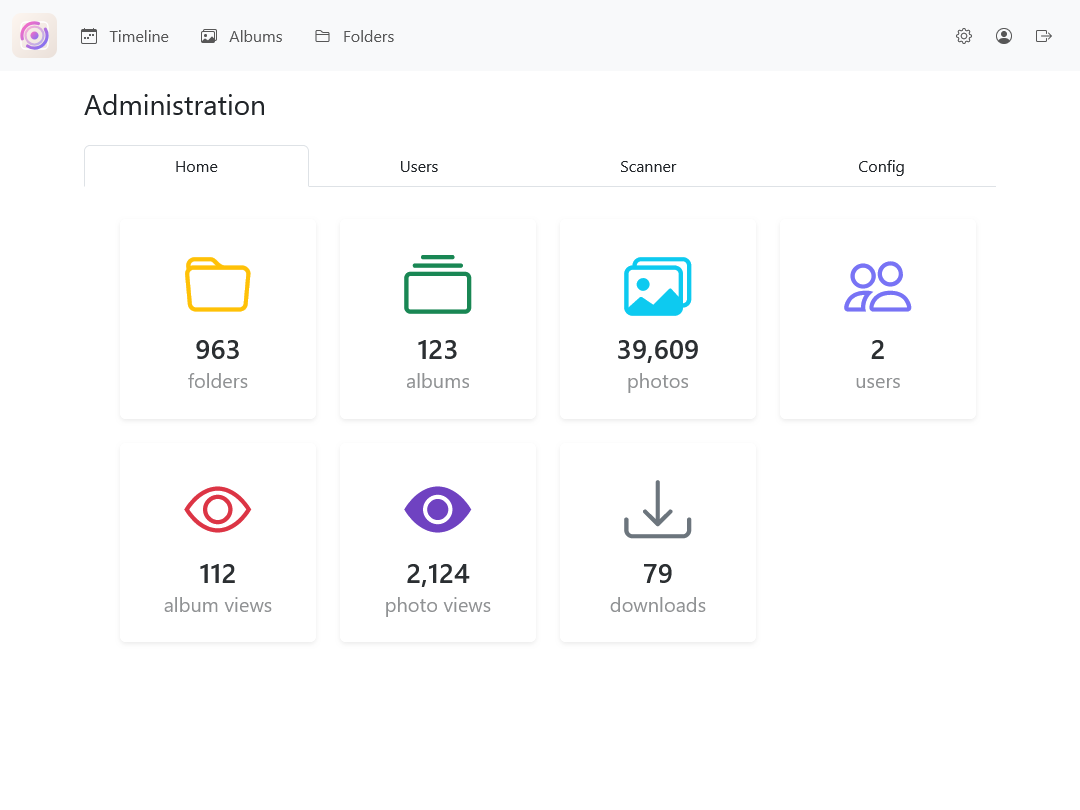
Task: Open the Albums view
Action: point(242,37)
